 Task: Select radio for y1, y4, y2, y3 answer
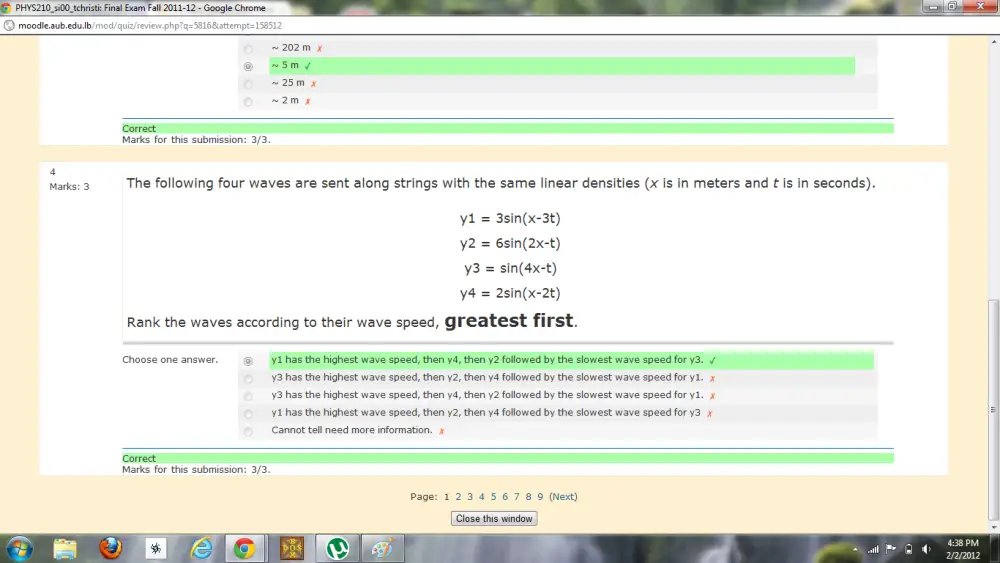248,361
